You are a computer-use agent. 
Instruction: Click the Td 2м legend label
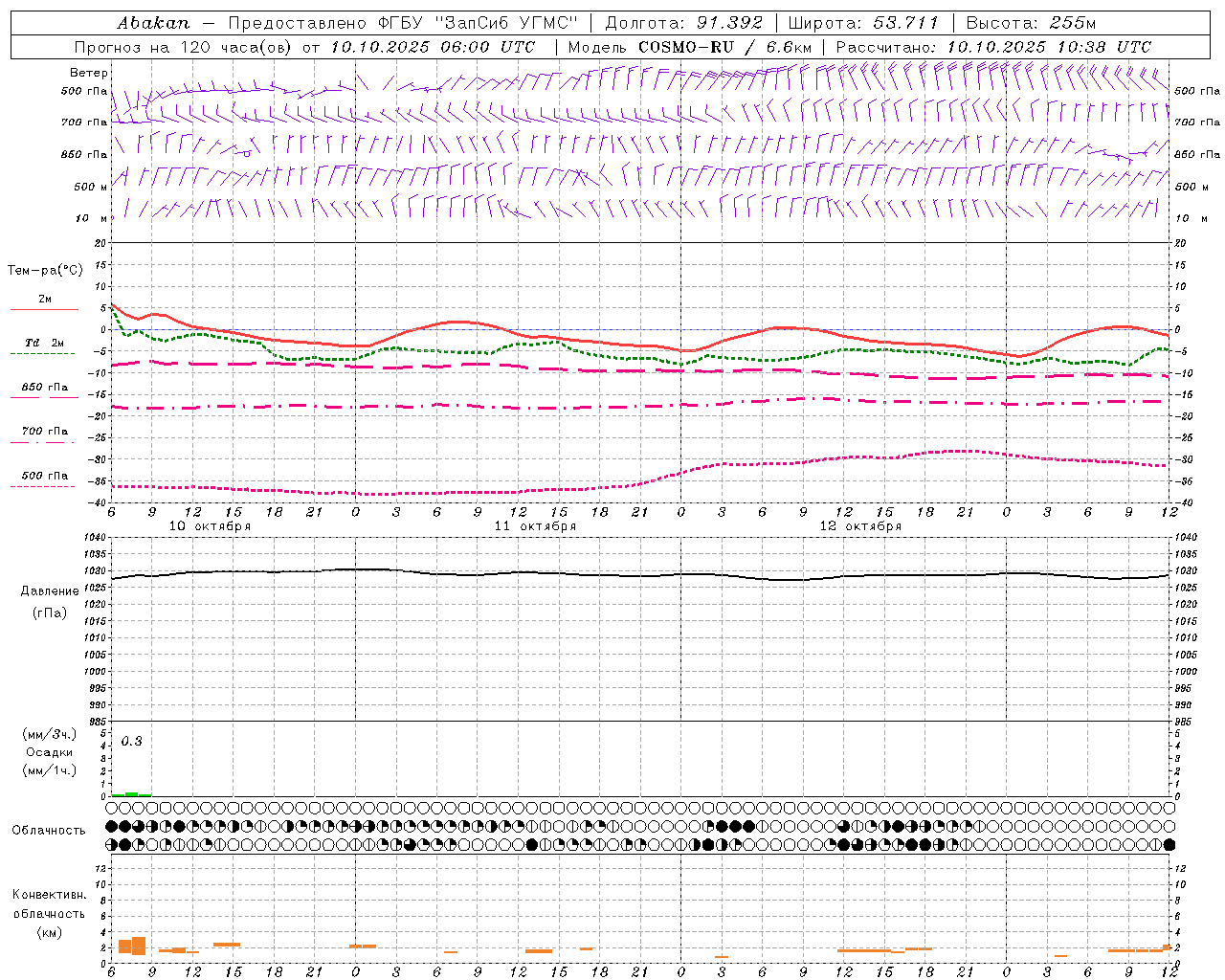click(x=45, y=343)
